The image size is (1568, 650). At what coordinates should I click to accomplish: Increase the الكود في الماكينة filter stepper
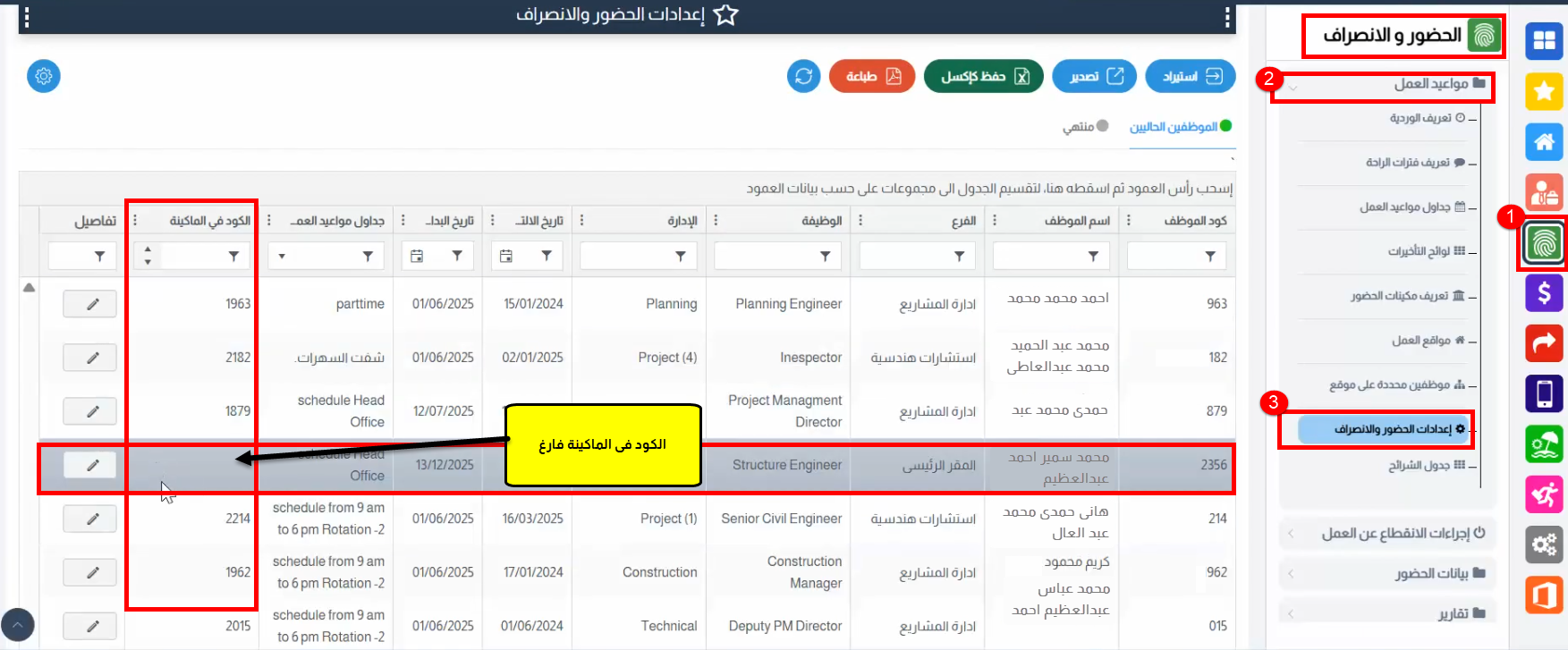[x=148, y=250]
